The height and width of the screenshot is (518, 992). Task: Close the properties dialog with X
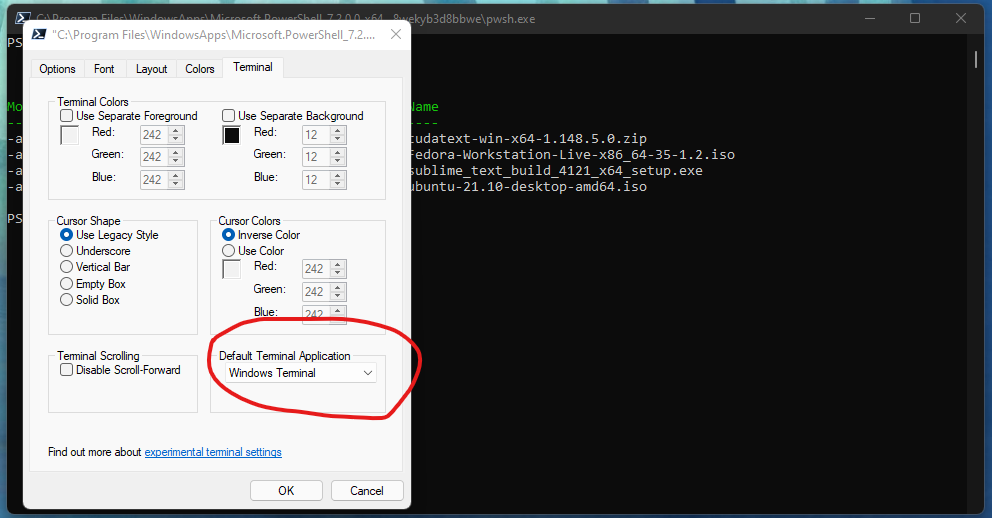pyautogui.click(x=396, y=34)
